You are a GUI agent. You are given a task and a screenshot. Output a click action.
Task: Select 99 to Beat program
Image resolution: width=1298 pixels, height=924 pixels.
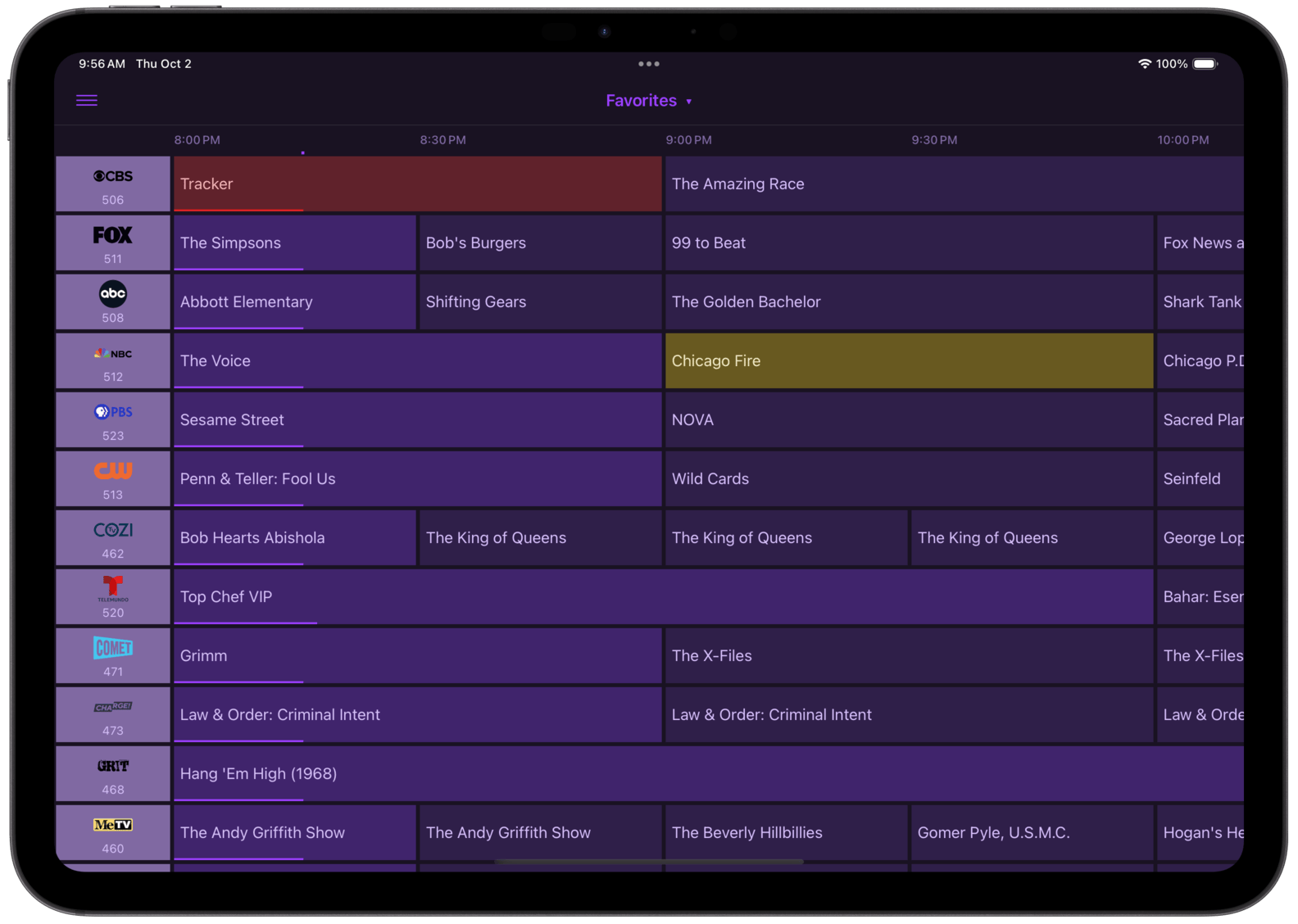click(x=909, y=243)
